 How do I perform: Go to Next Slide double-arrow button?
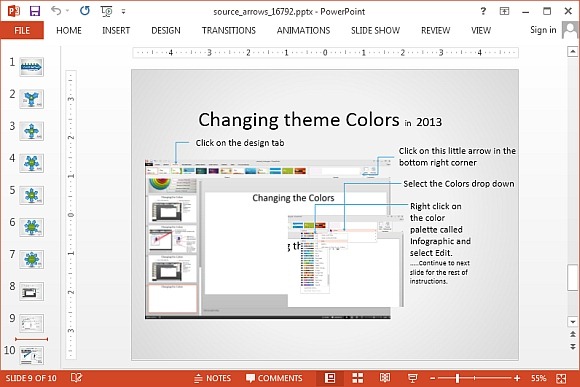click(x=573, y=347)
